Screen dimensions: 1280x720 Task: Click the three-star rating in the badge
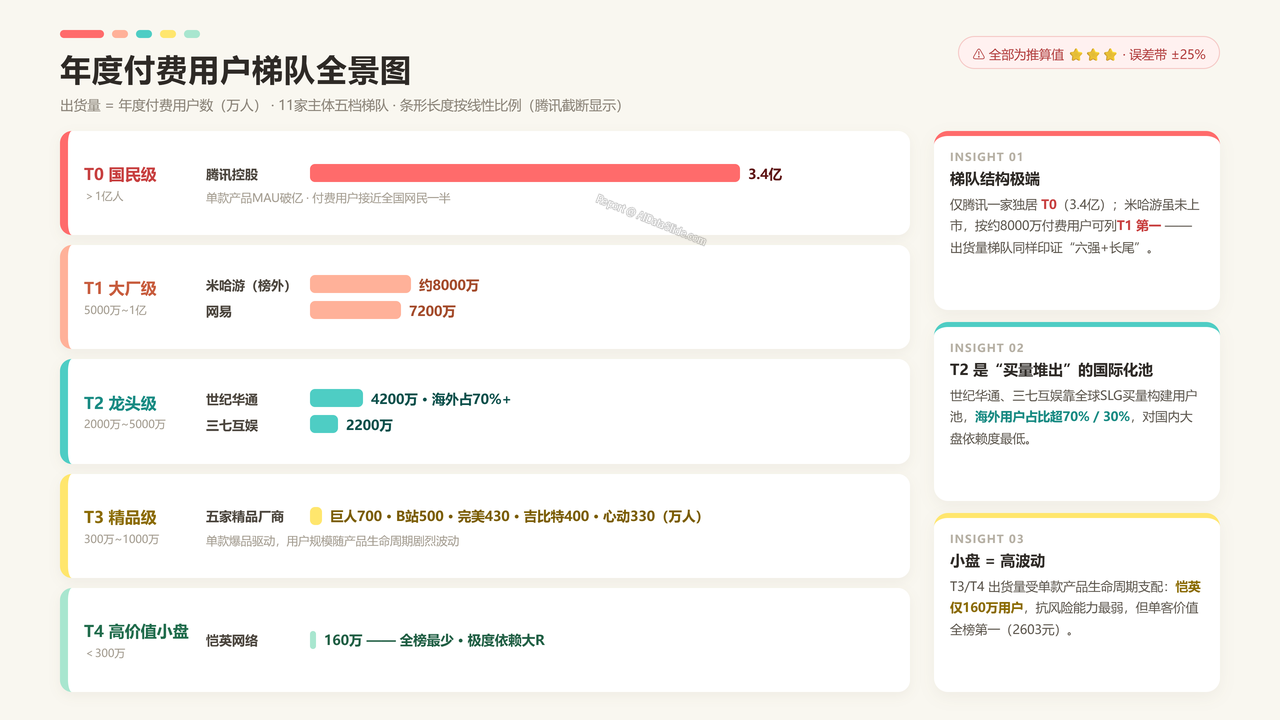pyautogui.click(x=1093, y=55)
